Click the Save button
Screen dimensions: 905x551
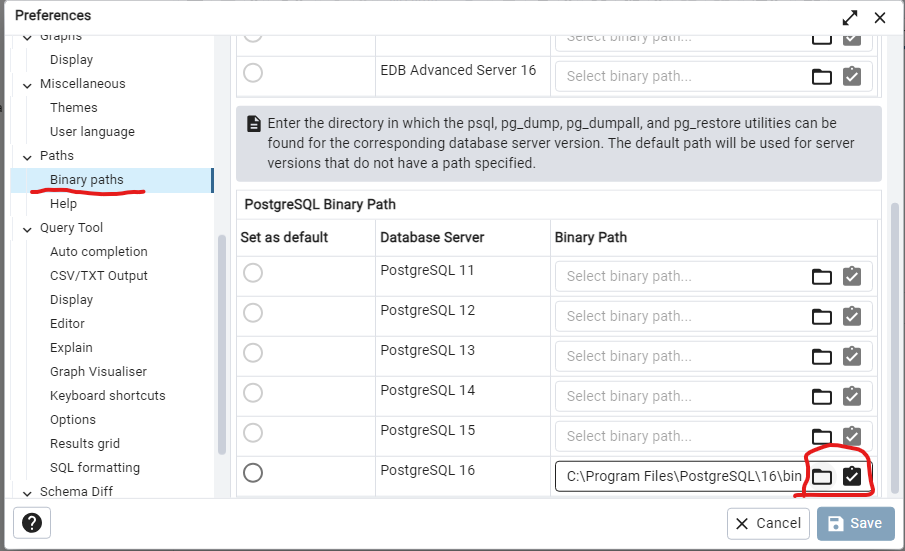pos(855,523)
